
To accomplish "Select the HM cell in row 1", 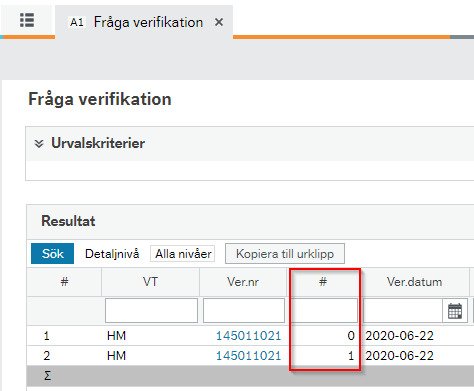I will click(x=116, y=336).
